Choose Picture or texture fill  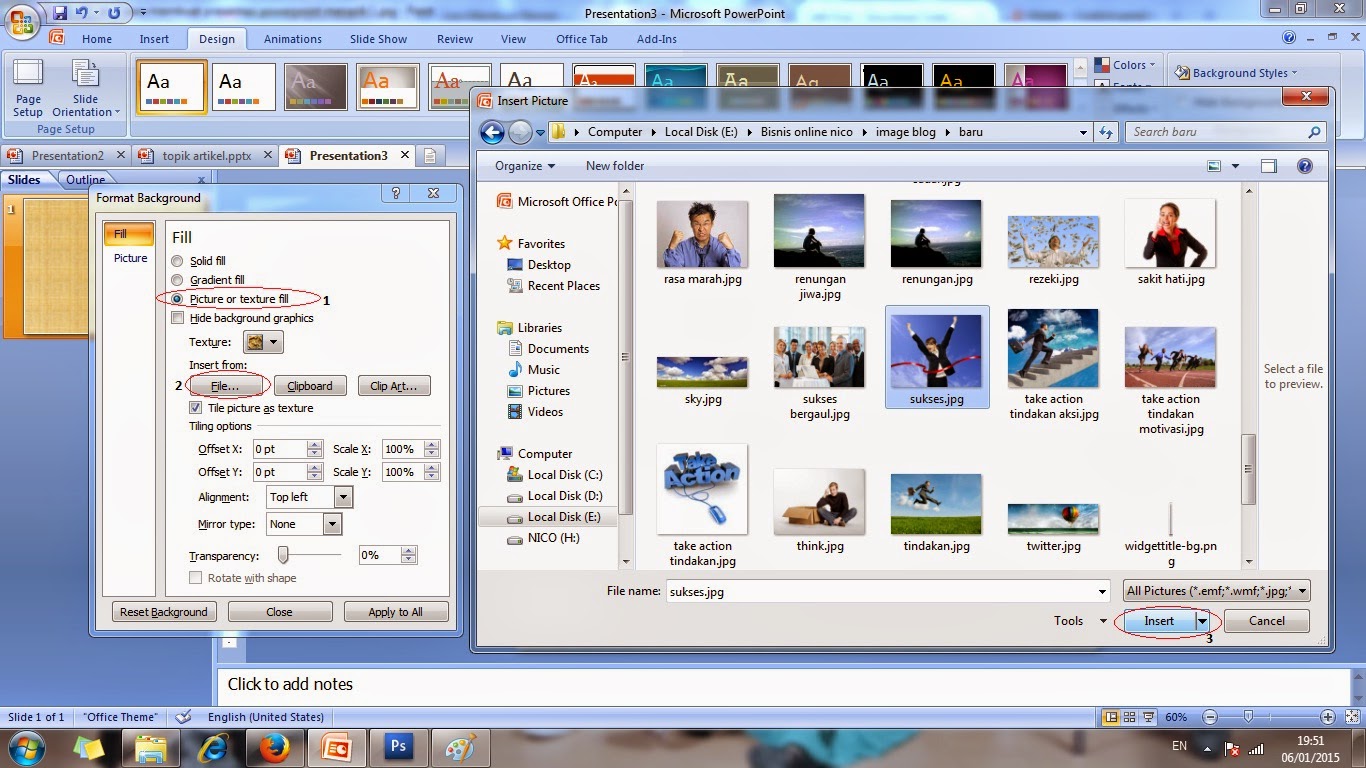177,299
